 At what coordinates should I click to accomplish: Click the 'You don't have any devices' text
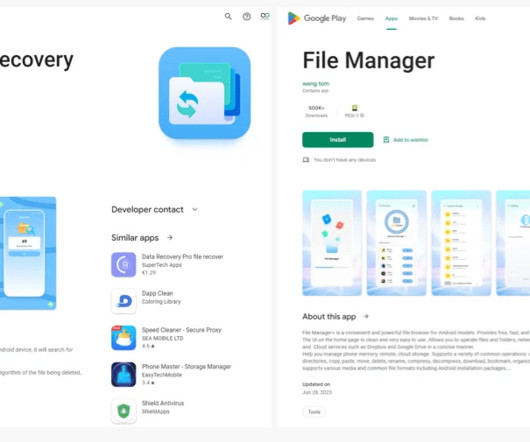click(344, 160)
